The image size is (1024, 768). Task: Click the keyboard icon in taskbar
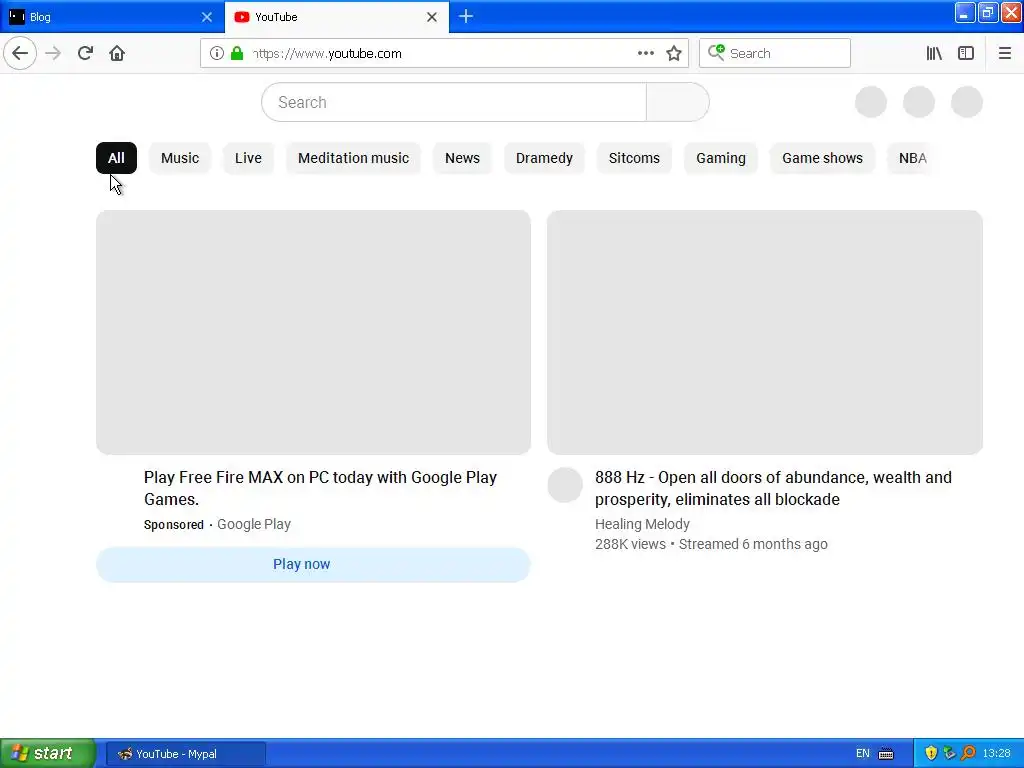[x=886, y=754]
